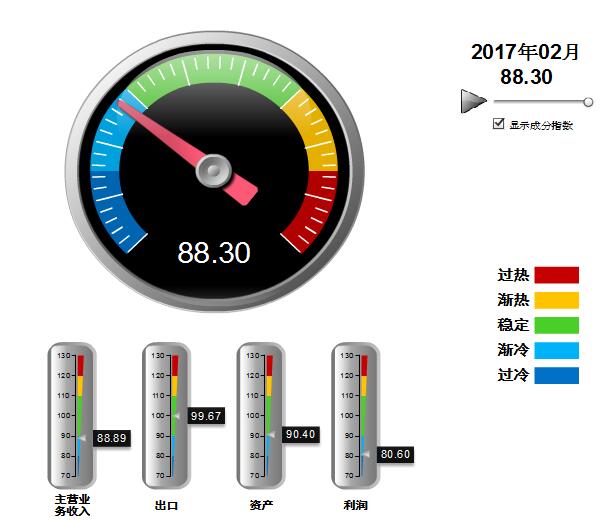
Task: Click the 88.30 reading inside the dial
Action: [213, 253]
